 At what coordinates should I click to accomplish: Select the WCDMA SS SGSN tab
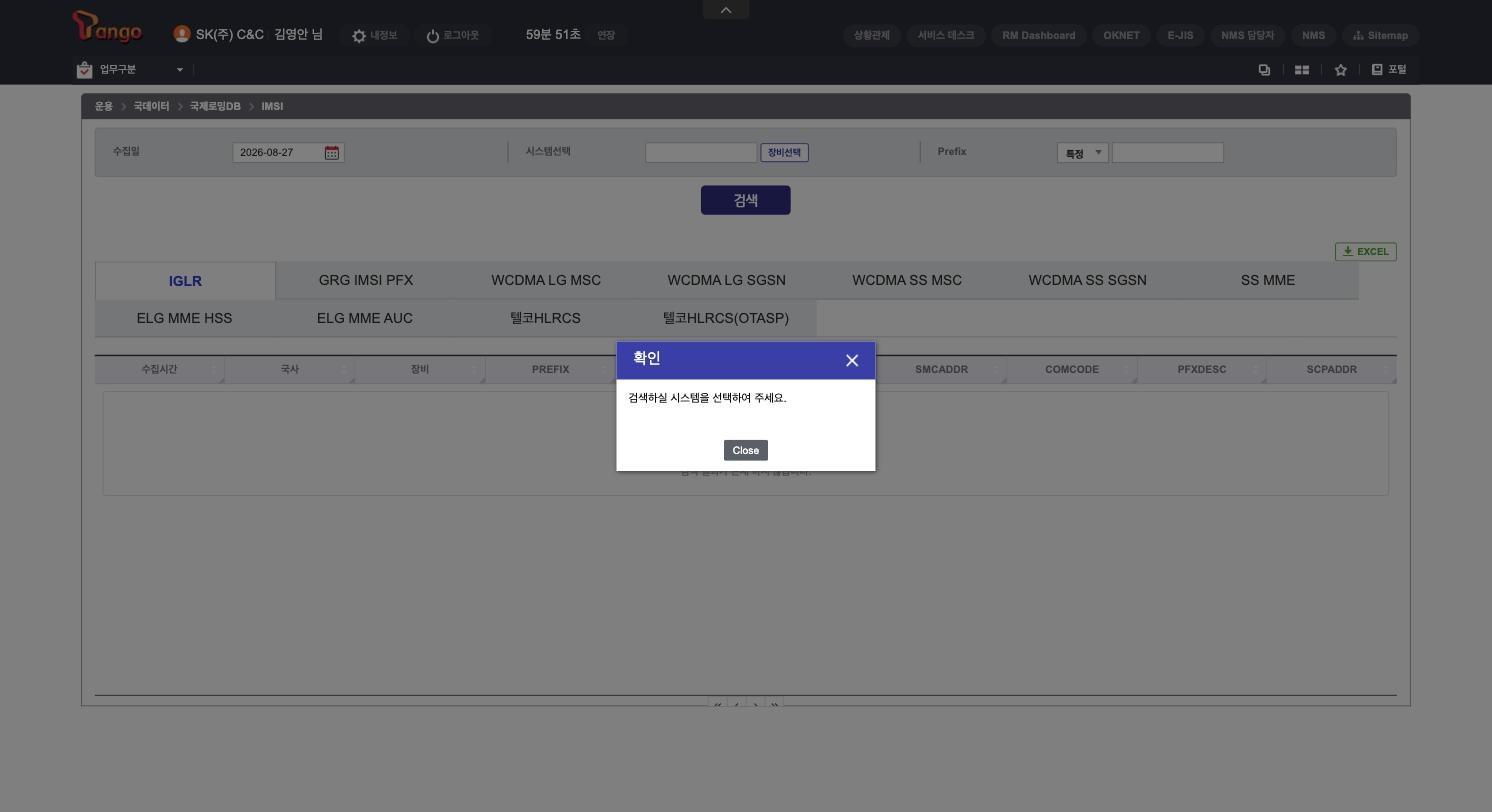(x=1088, y=281)
